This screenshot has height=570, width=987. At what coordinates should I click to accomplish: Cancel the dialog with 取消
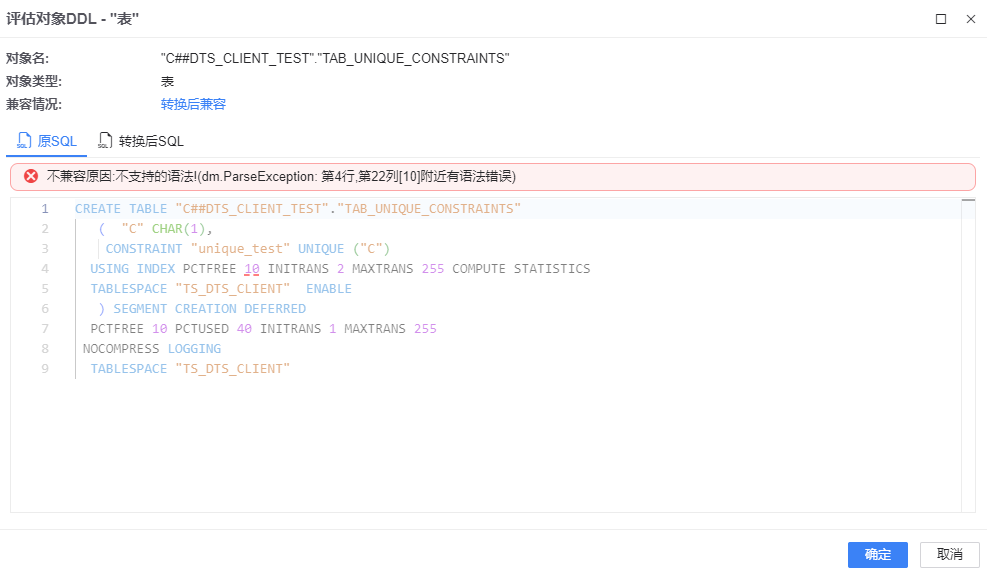pyautogui.click(x=949, y=554)
